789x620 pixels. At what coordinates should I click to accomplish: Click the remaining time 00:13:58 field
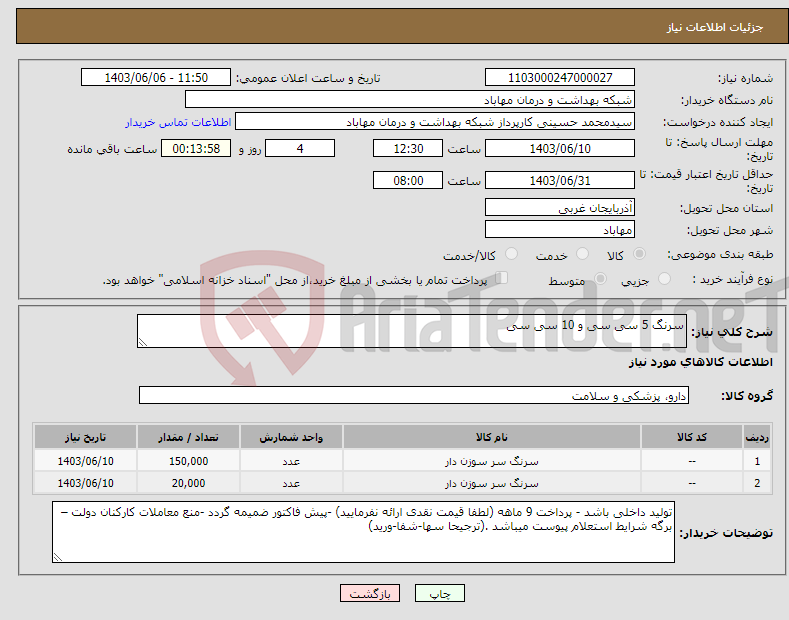point(196,148)
